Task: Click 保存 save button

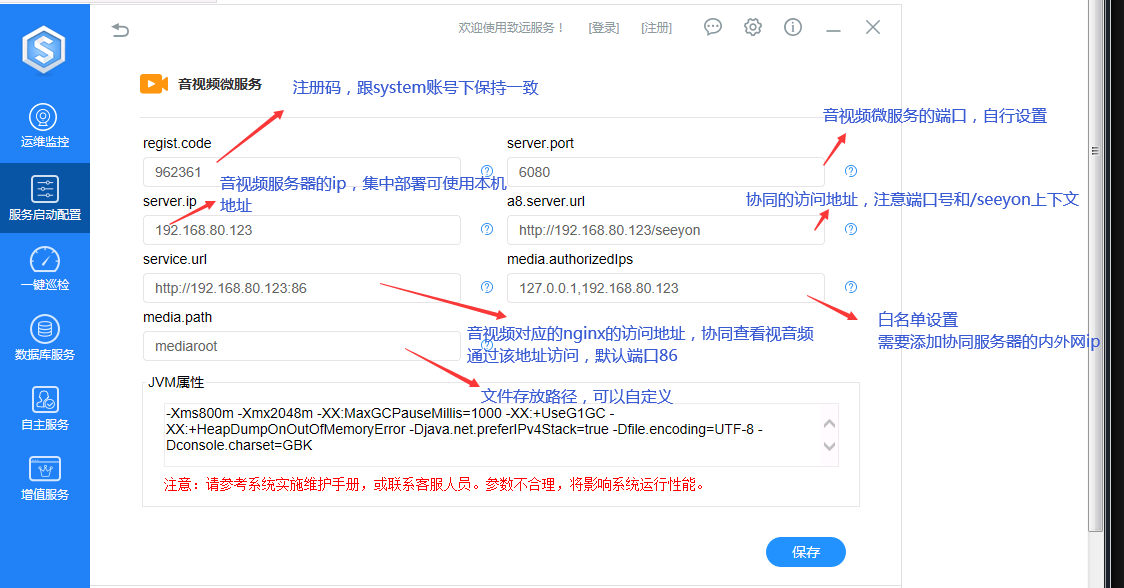Action: (x=806, y=552)
